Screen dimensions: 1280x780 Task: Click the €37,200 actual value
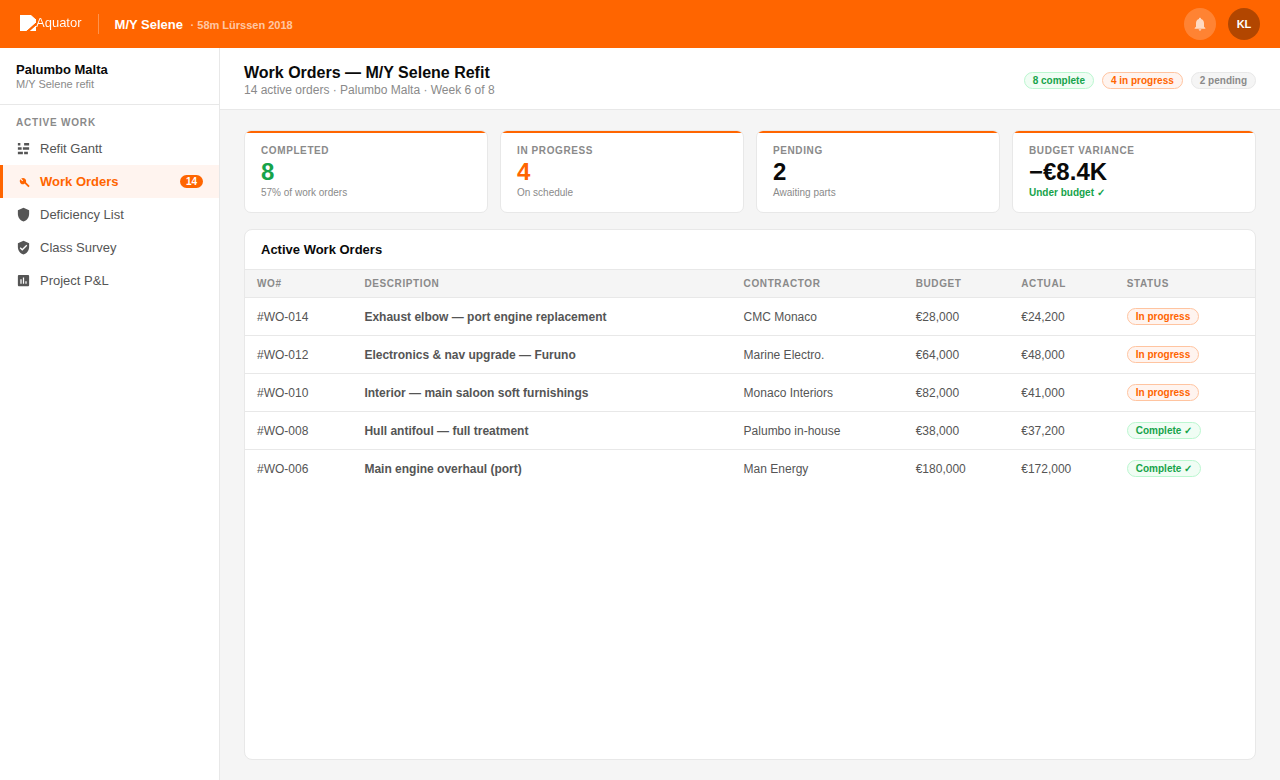coord(1043,431)
